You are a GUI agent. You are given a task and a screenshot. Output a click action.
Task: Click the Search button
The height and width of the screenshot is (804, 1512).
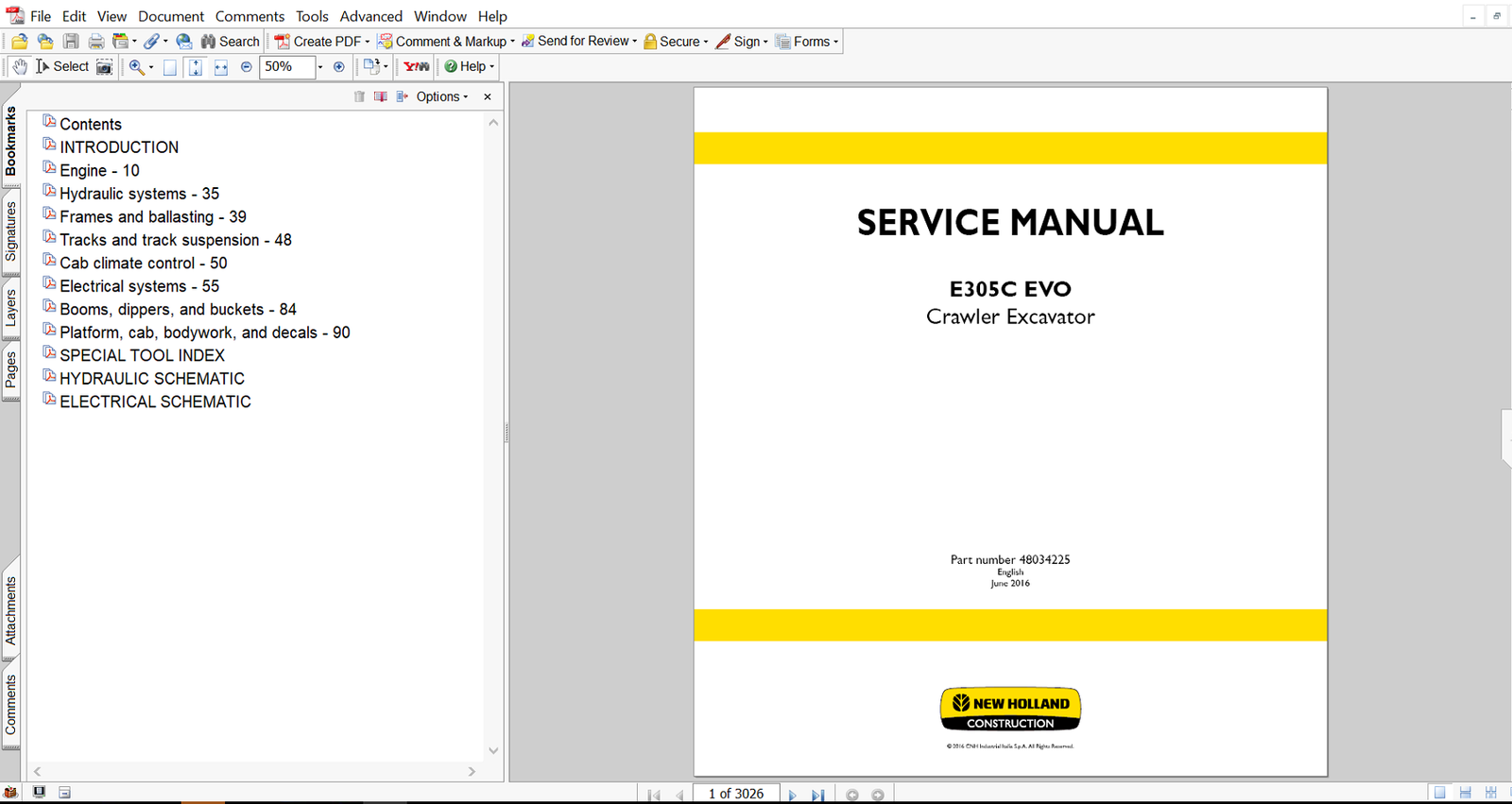pyautogui.click(x=231, y=42)
